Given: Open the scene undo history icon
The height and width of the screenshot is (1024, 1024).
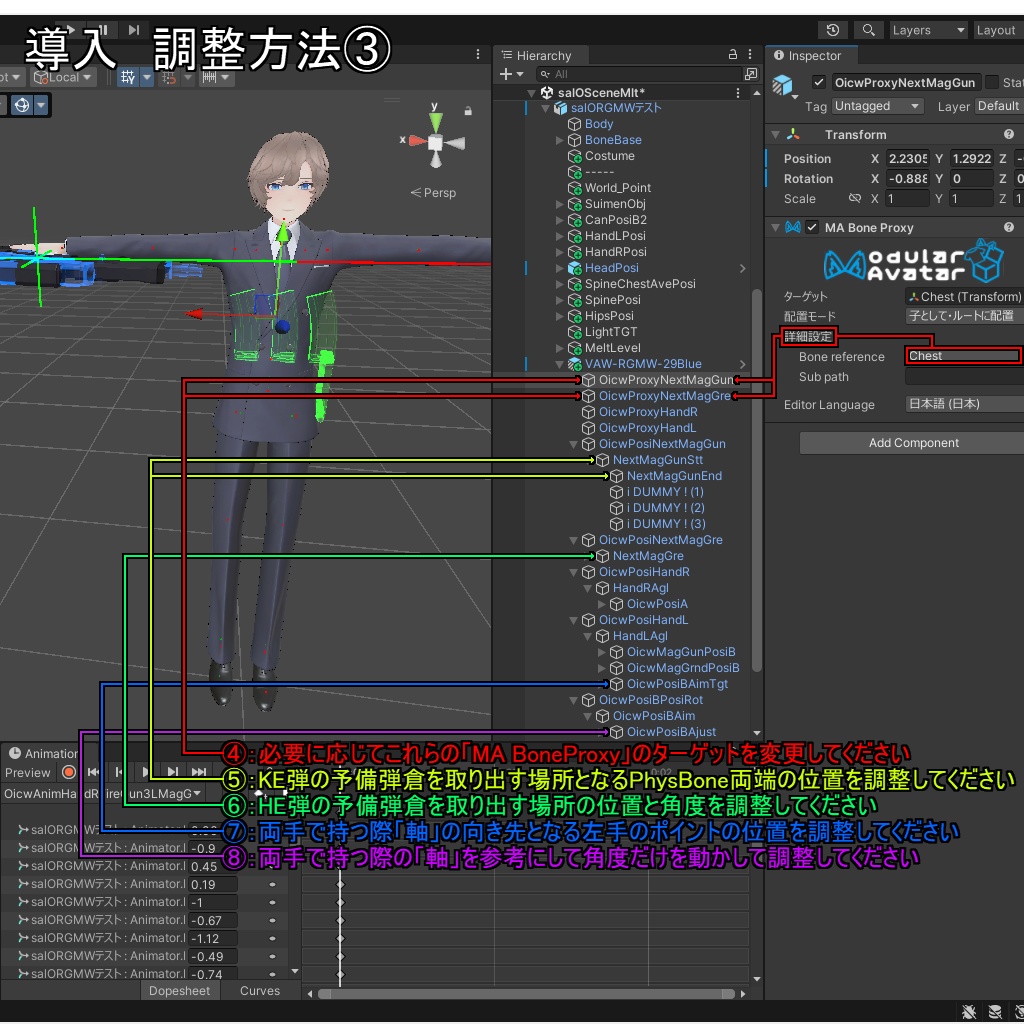Looking at the screenshot, I should coord(832,29).
